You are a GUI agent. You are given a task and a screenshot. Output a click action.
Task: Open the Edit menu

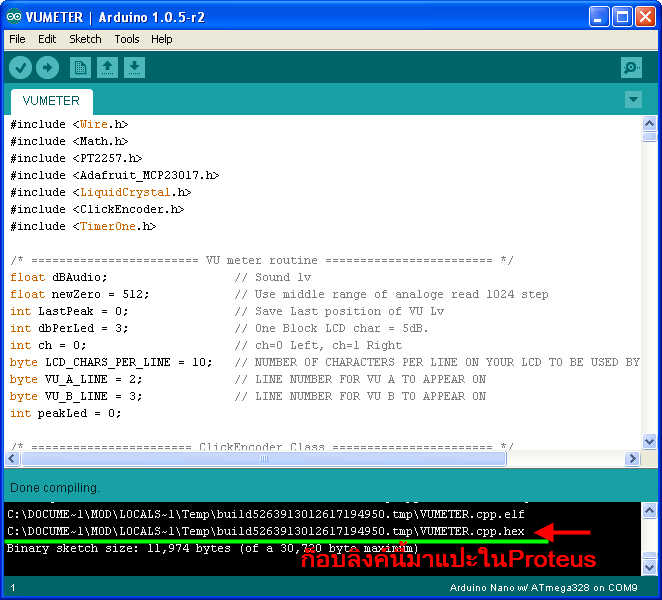point(47,39)
